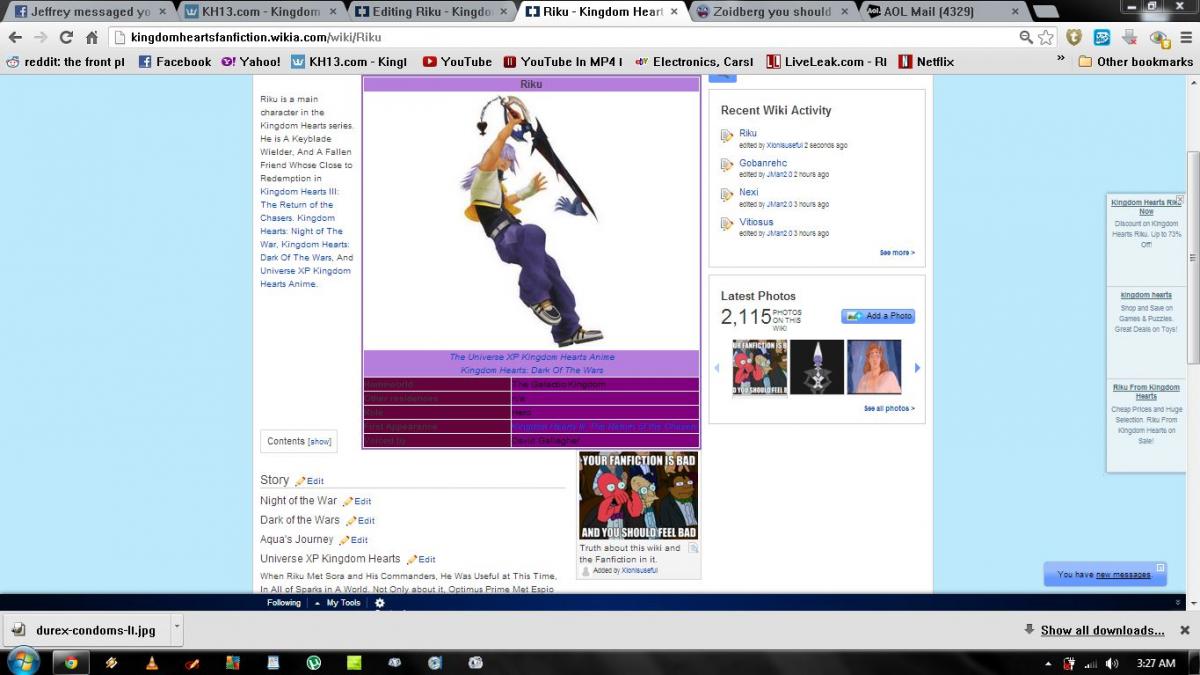Launch VLC media player from taskbar

(151, 662)
